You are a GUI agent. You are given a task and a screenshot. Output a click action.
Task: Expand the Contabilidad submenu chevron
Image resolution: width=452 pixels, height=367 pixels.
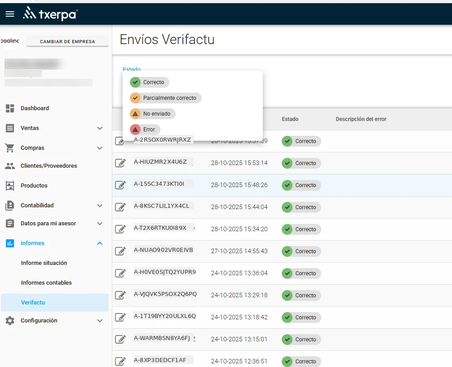point(100,205)
